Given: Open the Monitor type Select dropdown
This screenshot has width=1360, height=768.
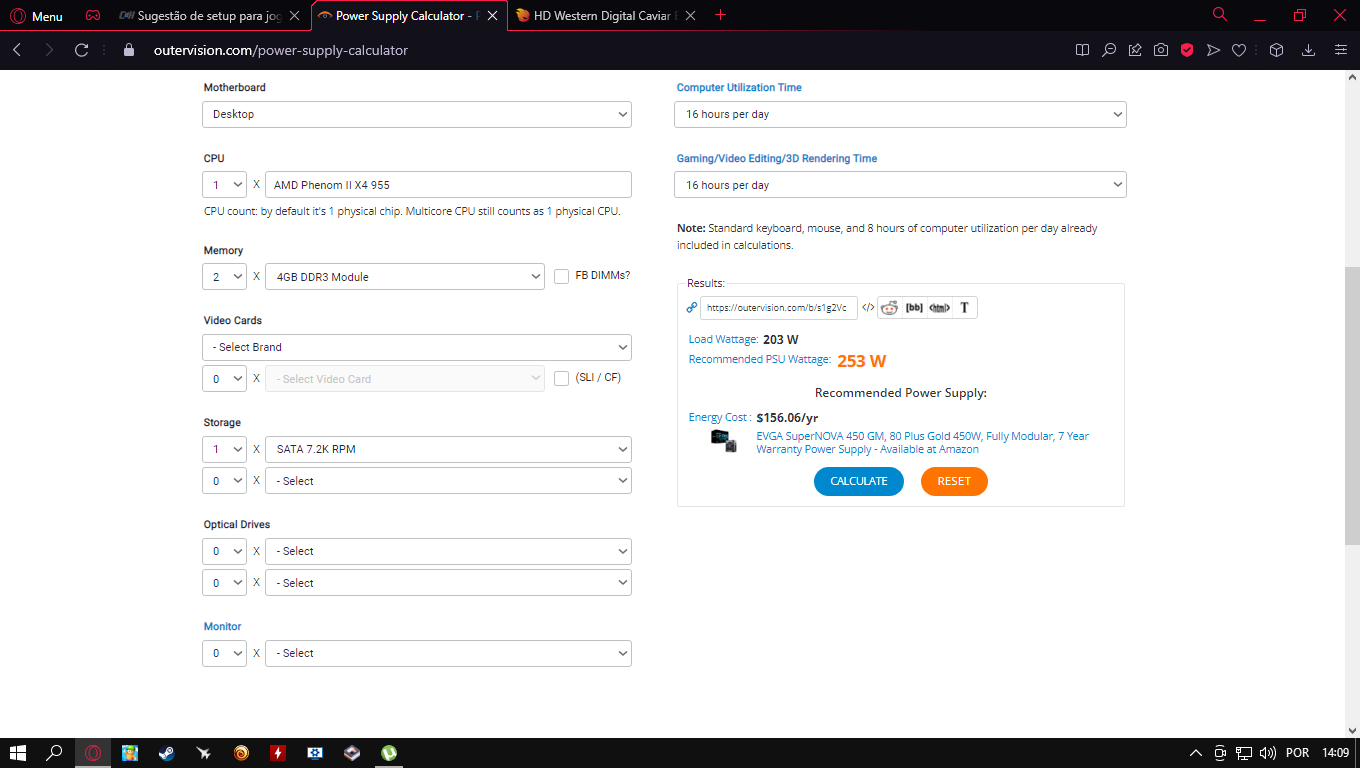Looking at the screenshot, I should pos(448,653).
